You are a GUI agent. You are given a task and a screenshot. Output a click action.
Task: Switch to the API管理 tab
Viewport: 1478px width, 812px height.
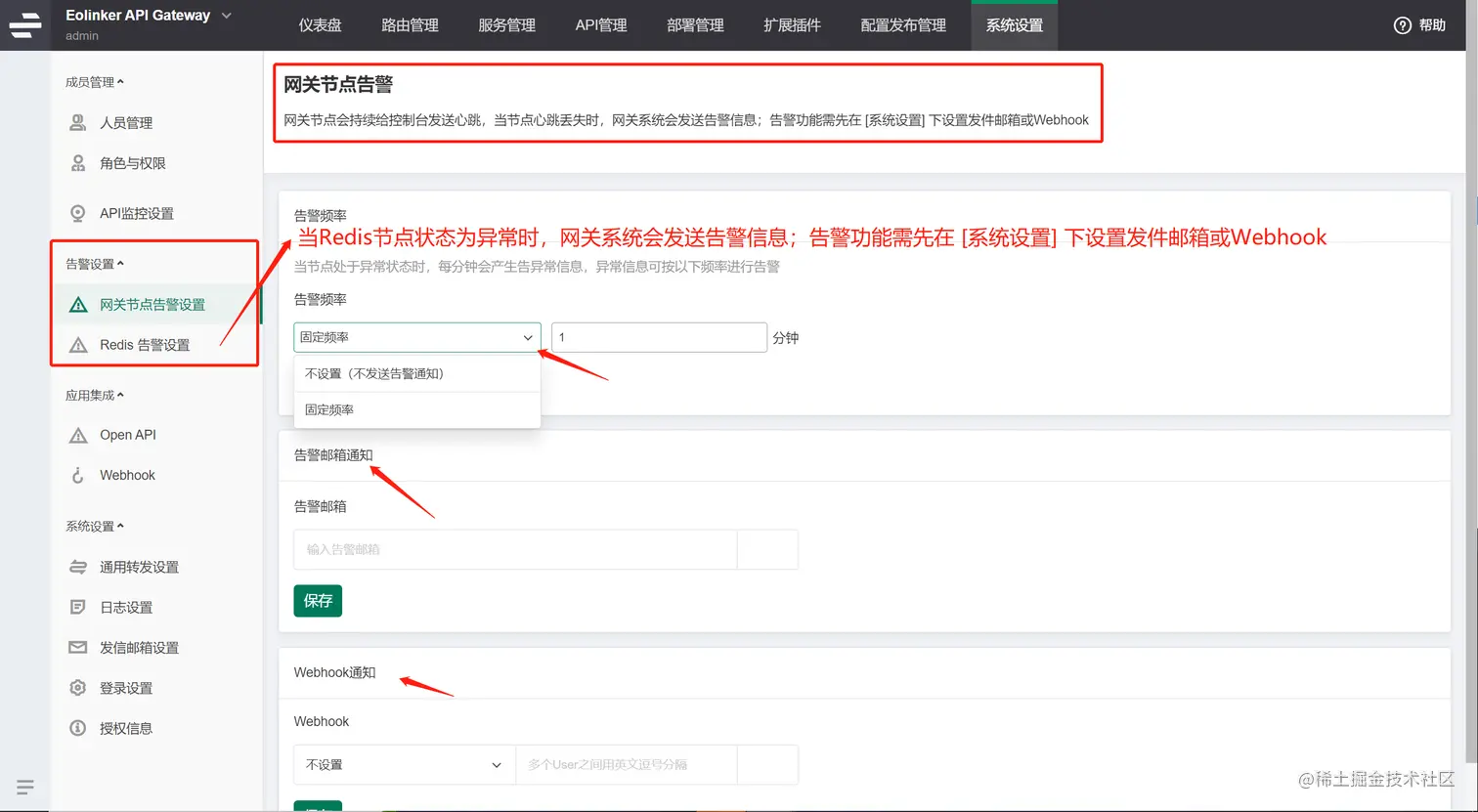600,25
